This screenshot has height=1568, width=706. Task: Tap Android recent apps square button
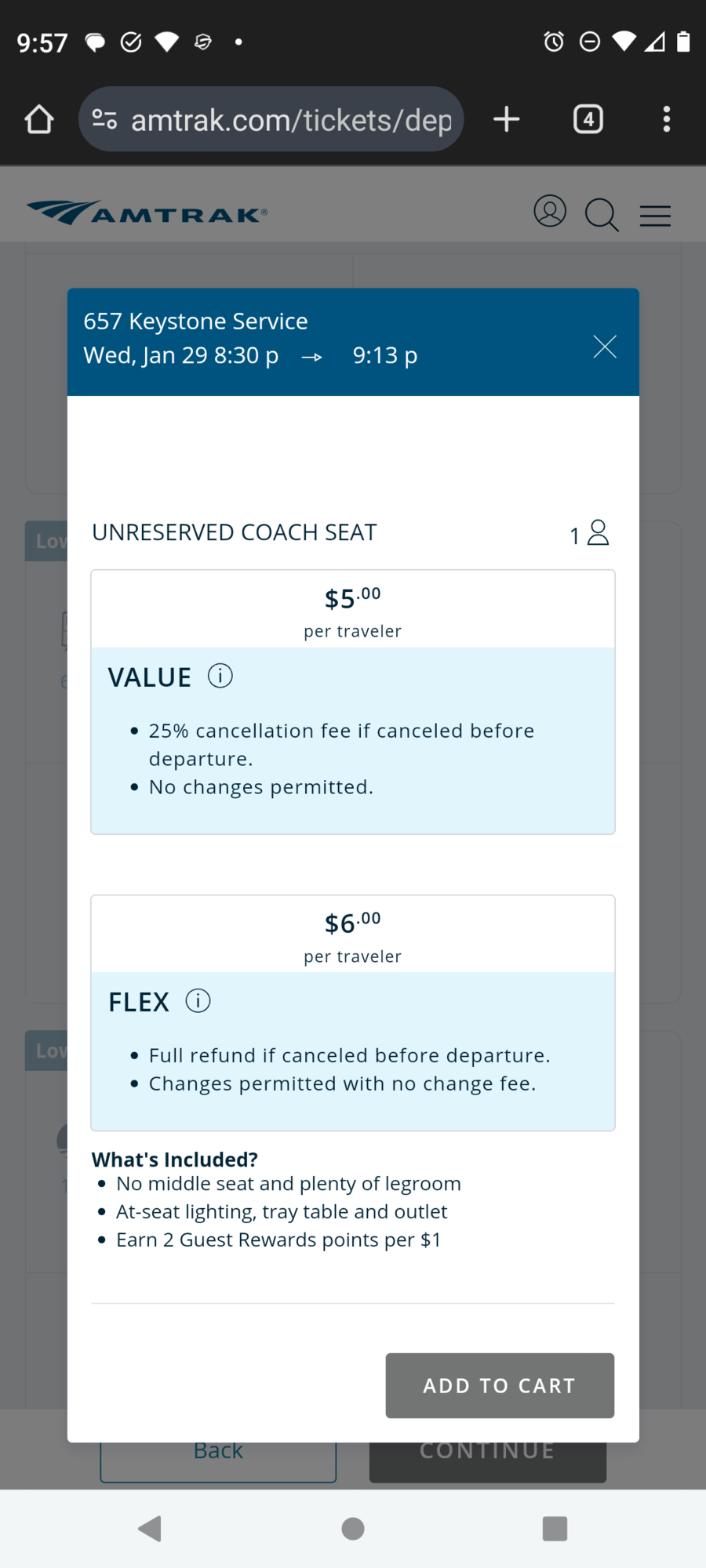tap(555, 1528)
